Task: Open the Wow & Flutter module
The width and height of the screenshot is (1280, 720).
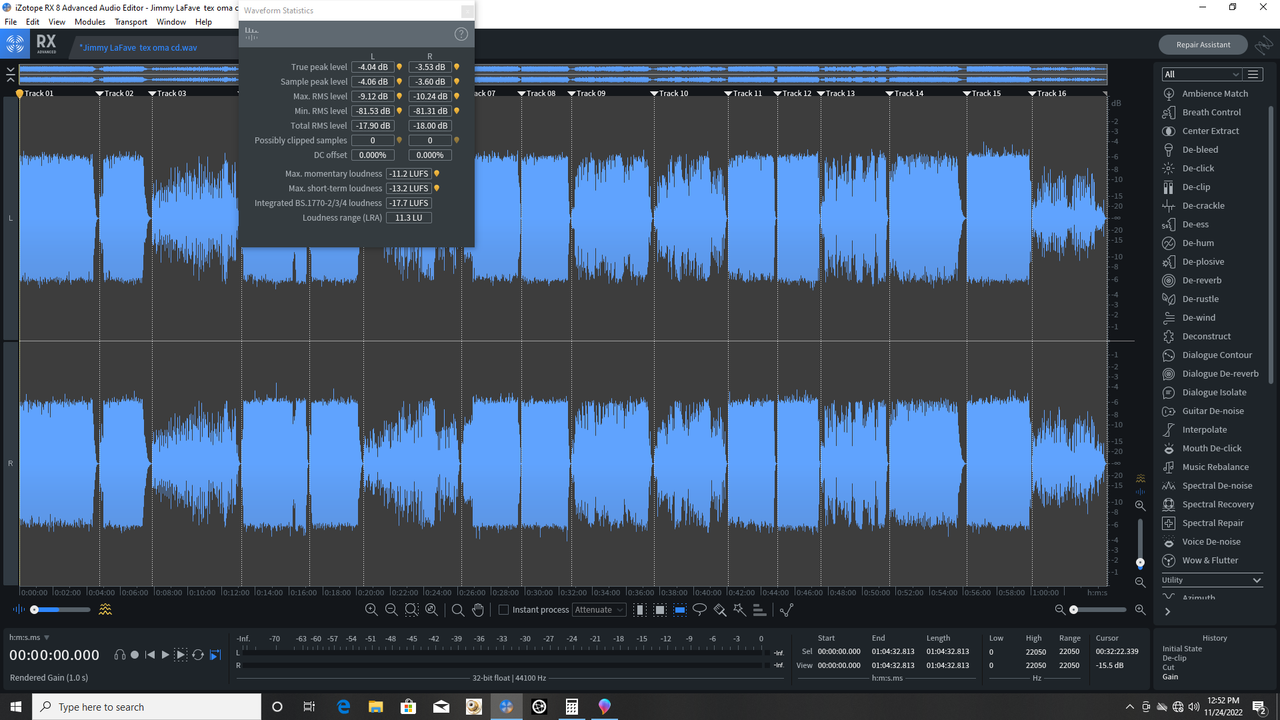Action: [x=1199, y=560]
